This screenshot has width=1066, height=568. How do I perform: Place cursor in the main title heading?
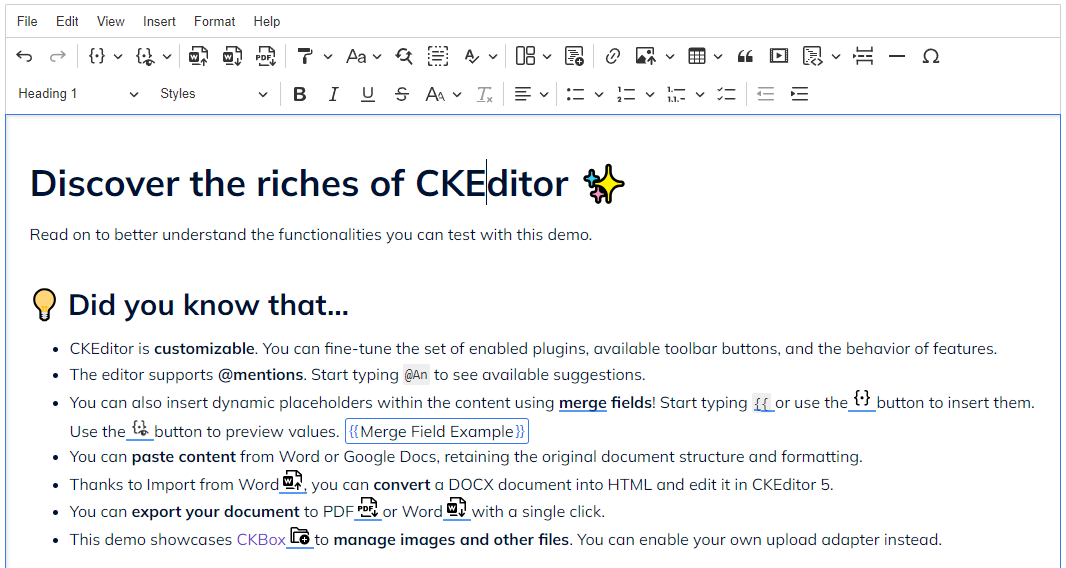click(x=299, y=184)
